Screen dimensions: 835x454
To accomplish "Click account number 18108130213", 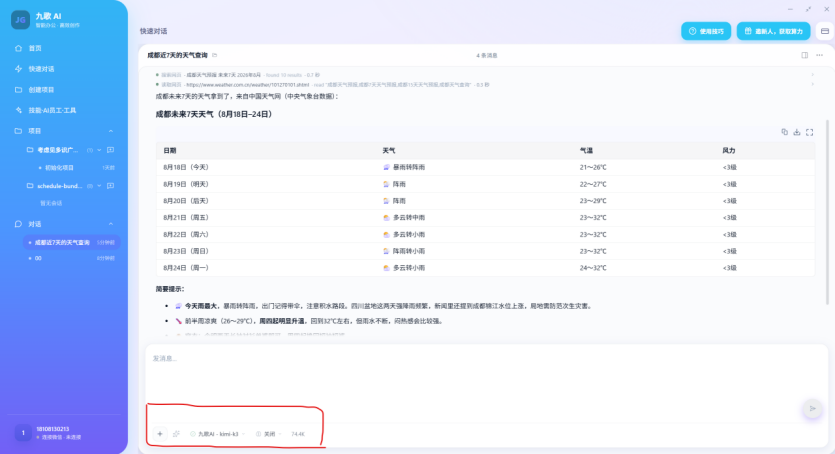I will point(53,429).
